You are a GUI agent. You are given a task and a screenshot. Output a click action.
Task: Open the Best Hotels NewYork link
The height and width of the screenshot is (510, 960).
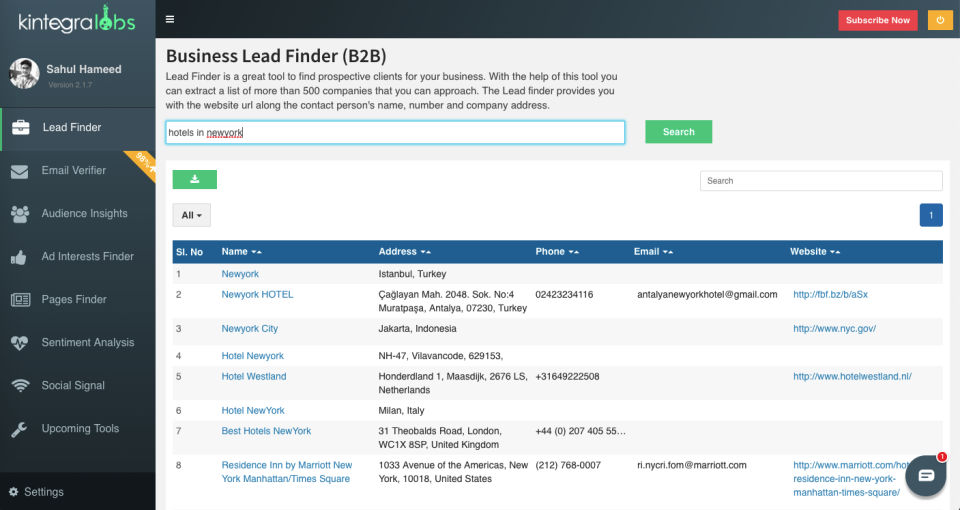266,431
